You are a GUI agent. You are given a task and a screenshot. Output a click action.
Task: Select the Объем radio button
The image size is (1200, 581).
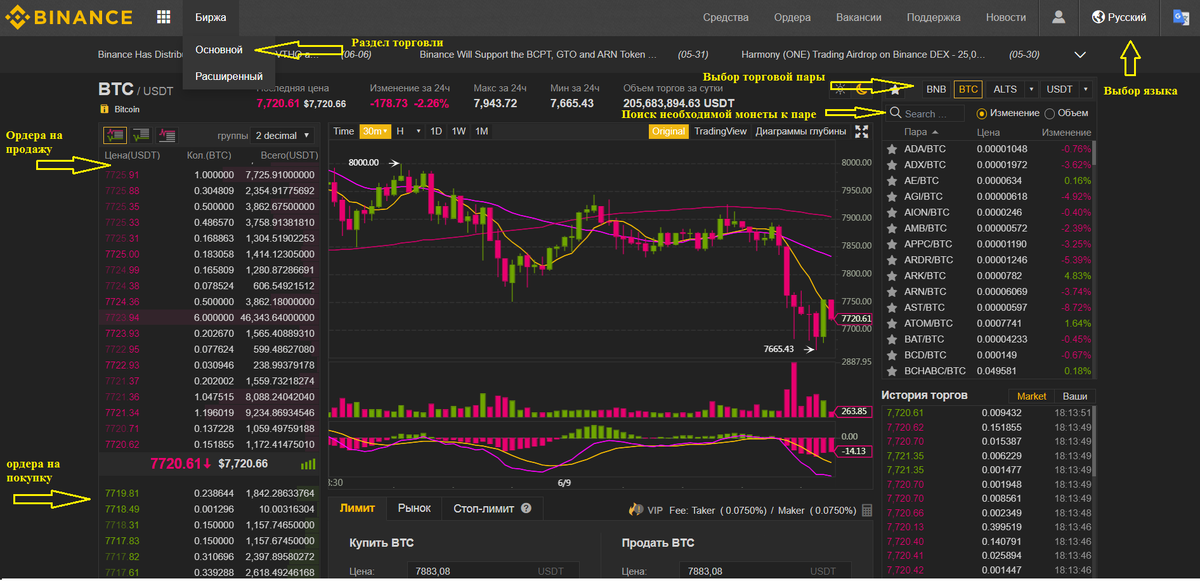[1049, 114]
